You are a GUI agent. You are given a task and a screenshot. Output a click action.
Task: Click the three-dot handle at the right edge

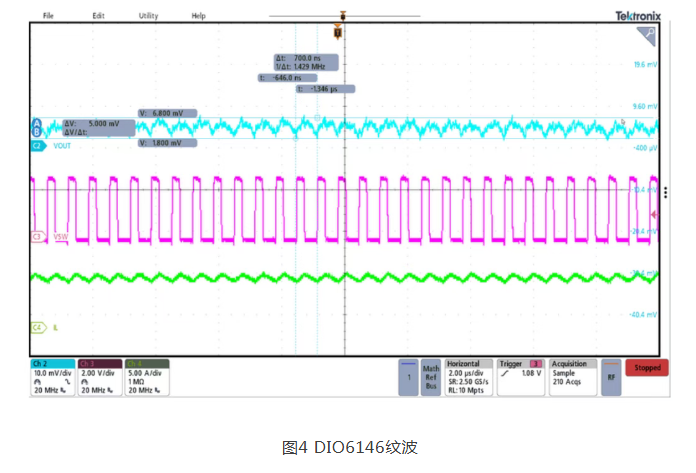665,193
